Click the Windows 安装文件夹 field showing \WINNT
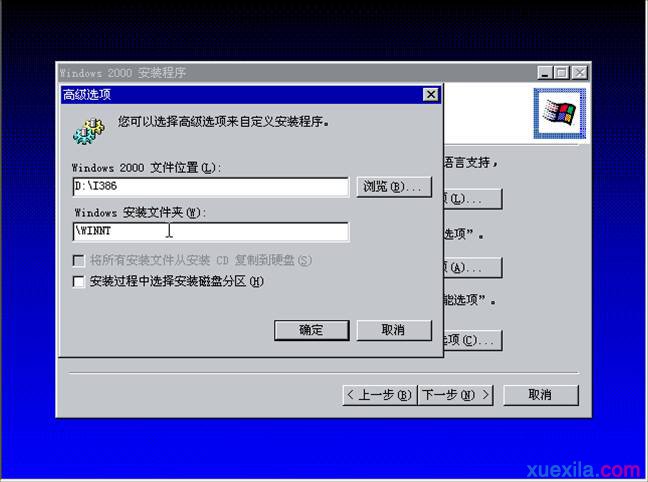 tap(210, 232)
